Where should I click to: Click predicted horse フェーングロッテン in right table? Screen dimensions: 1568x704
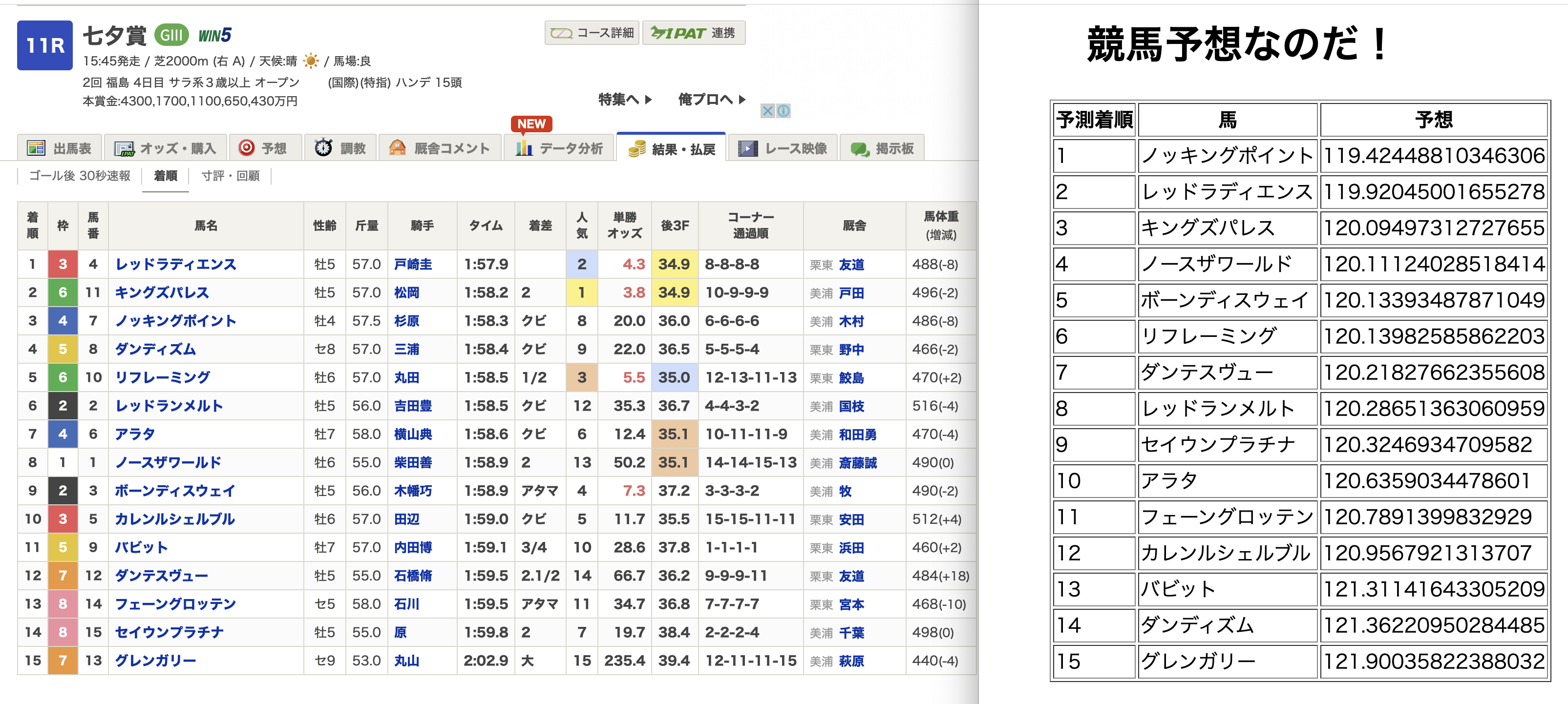[1227, 517]
